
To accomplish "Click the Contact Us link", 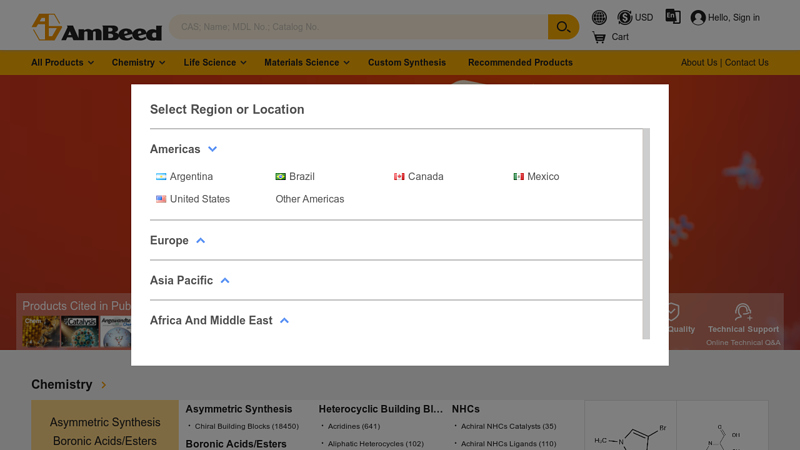I will (747, 62).
